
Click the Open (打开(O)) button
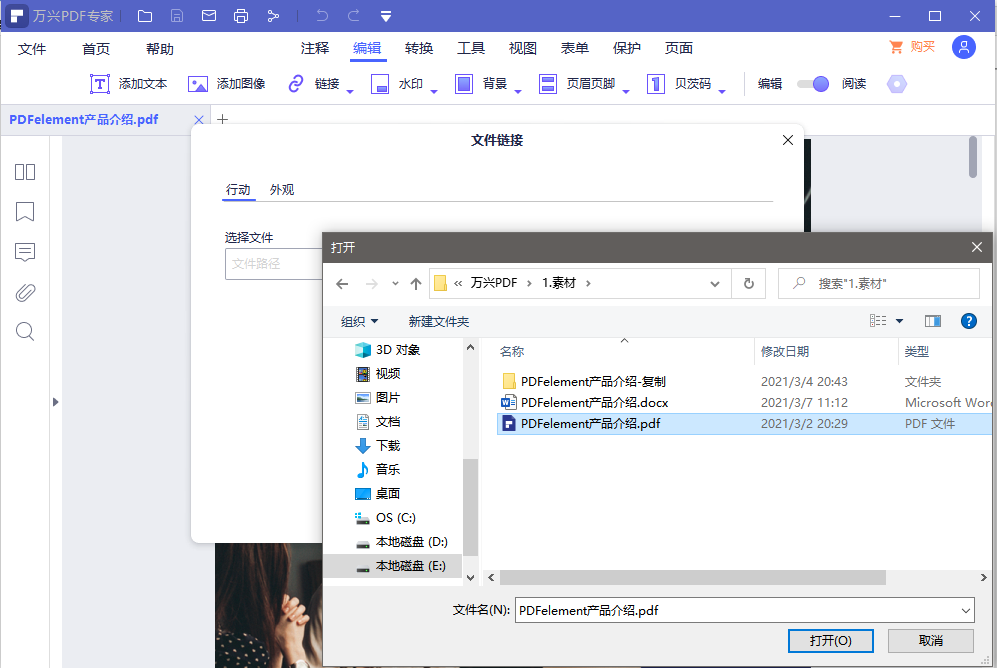(831, 640)
